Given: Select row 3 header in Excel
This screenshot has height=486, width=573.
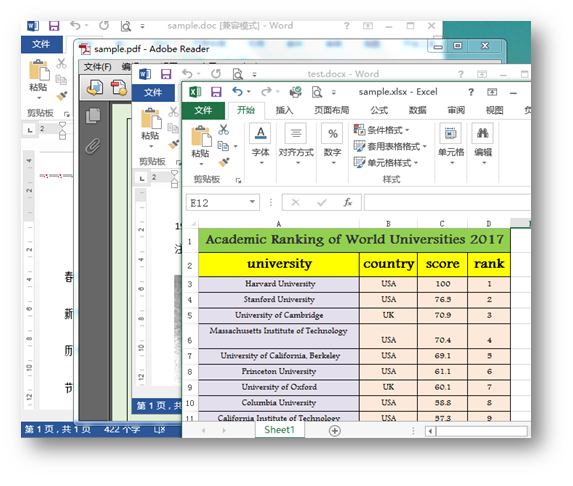Looking at the screenshot, I should [190, 284].
